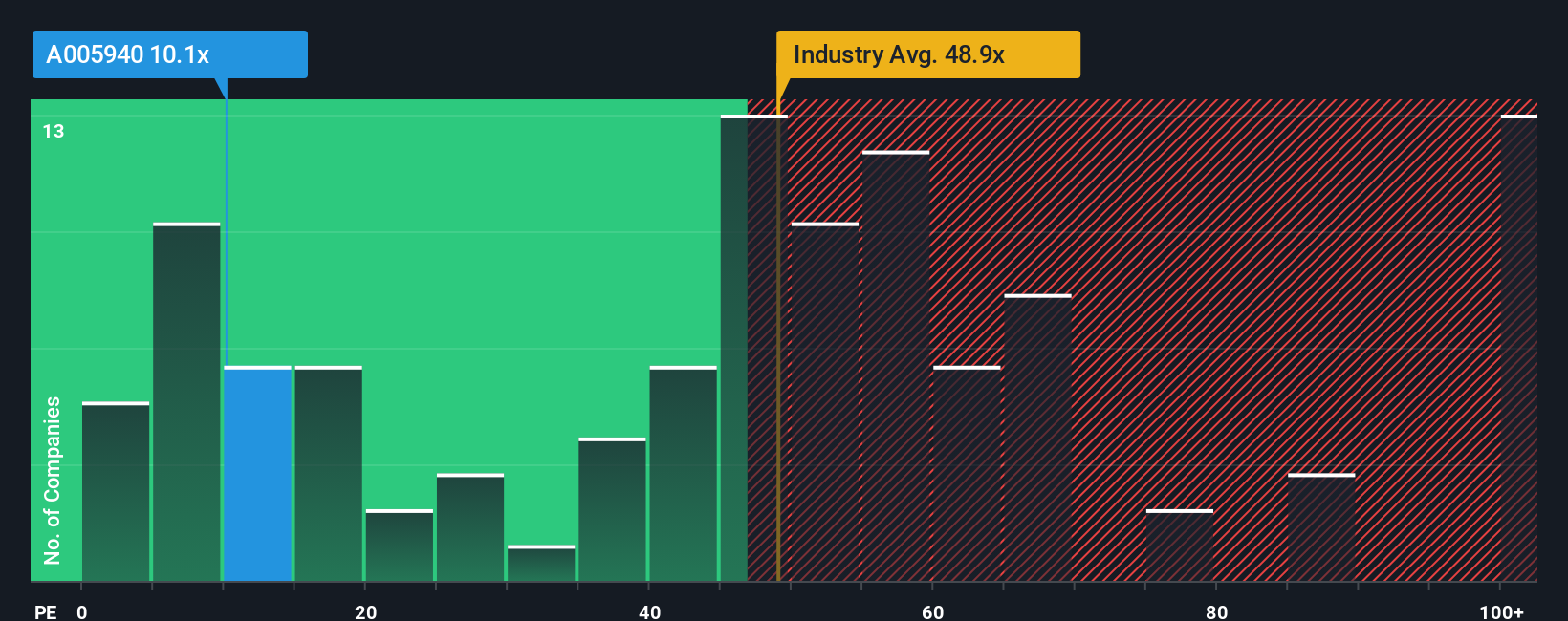Click the x-axis tick label 80
The image size is (1568, 621).
click(x=1216, y=612)
